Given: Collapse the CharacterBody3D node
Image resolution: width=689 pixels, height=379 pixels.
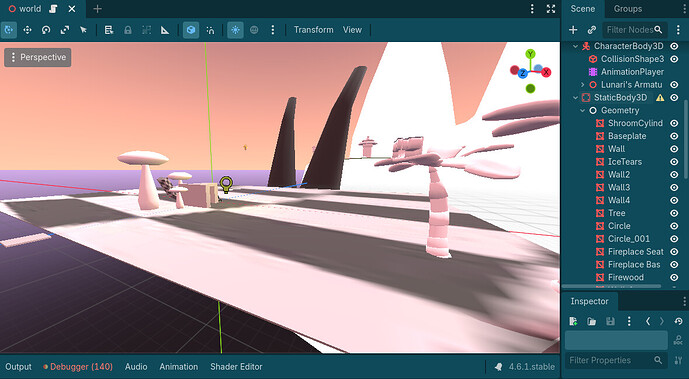Looking at the screenshot, I should pos(575,46).
